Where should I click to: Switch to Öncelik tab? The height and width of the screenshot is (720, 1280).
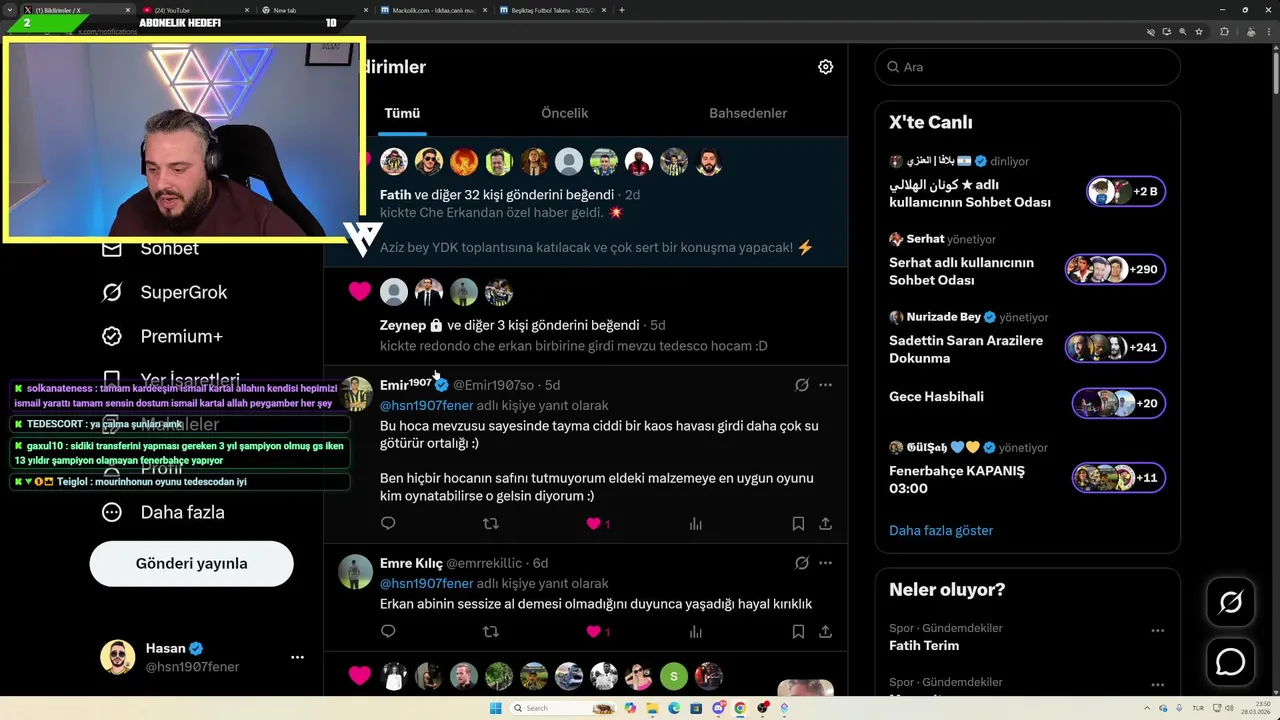tap(564, 113)
